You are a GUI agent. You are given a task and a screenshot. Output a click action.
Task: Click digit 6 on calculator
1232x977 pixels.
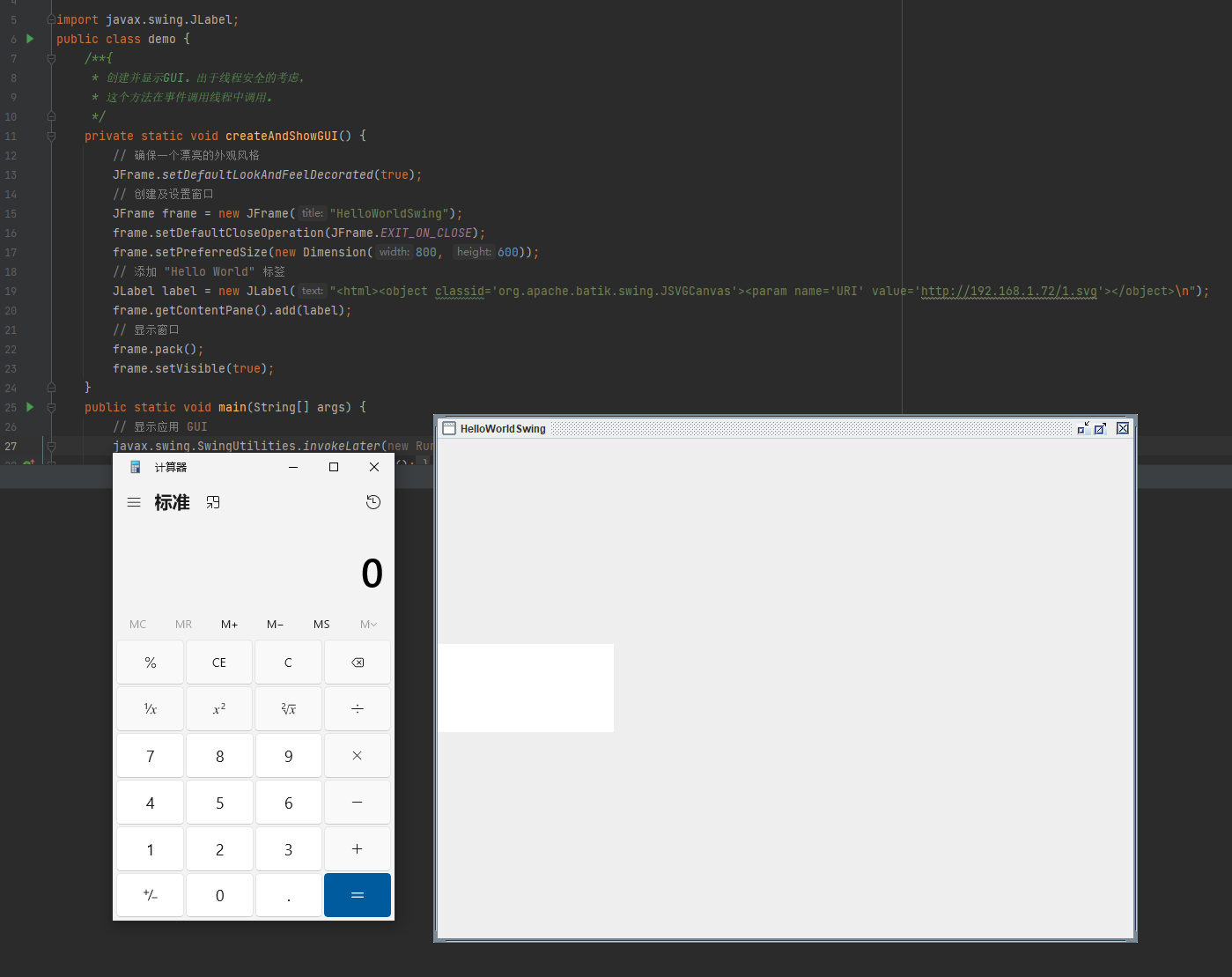288,803
